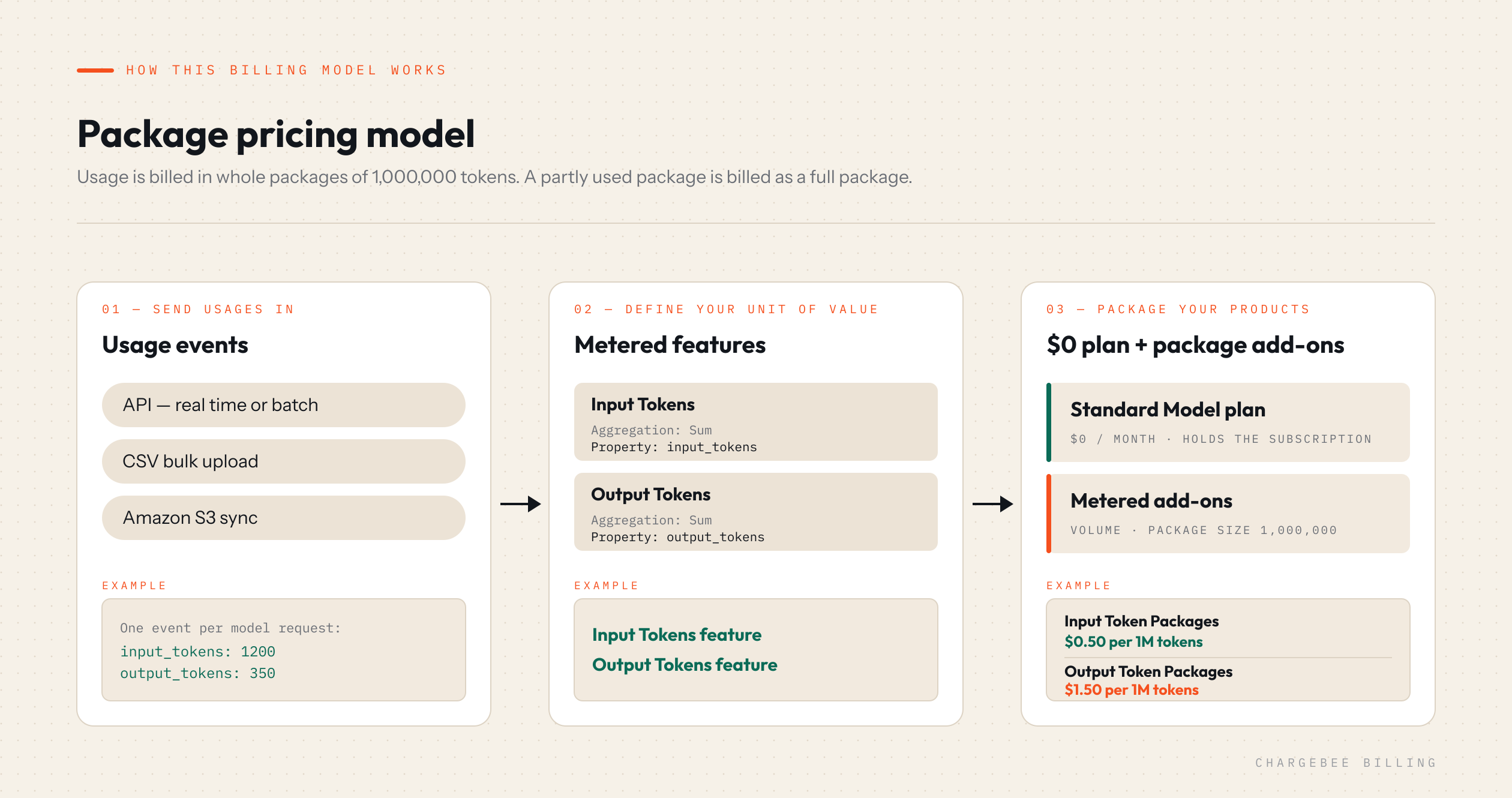Click the 'Metered features' heading

pyautogui.click(x=670, y=345)
